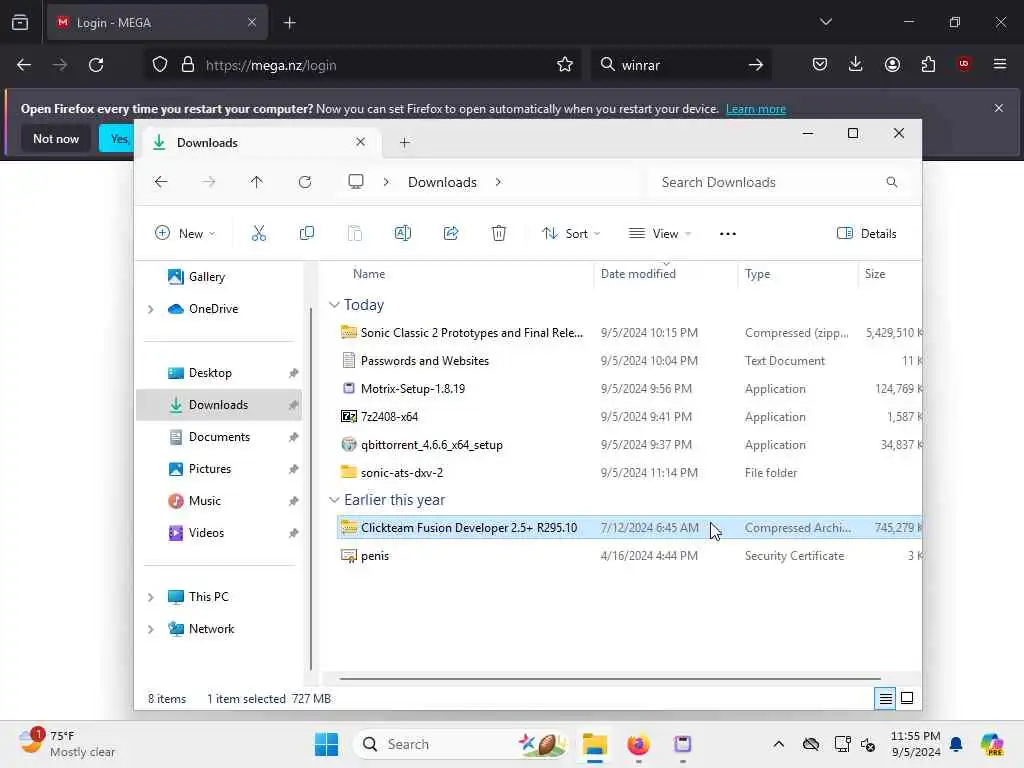The image size is (1024, 768).
Task: Click the This PC monitor icon in address bar
Action: (x=355, y=182)
